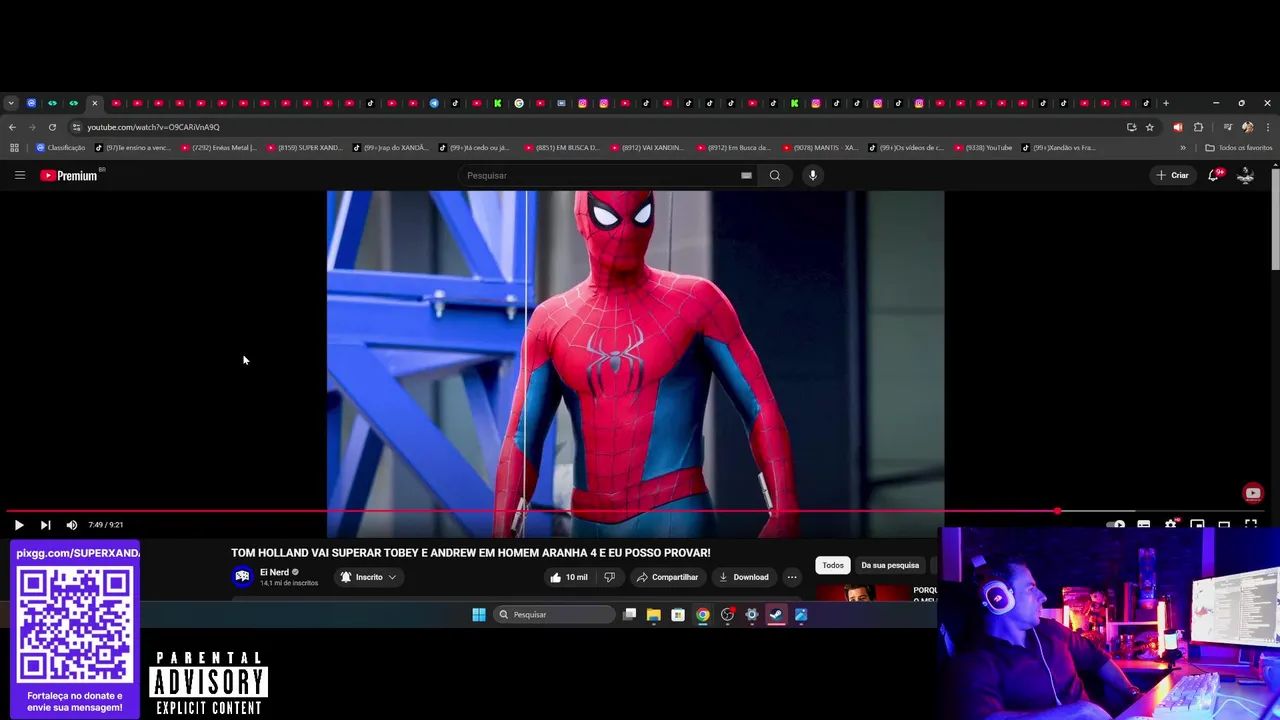The width and height of the screenshot is (1280, 720).
Task: Open the on-screen keyboard in search box
Action: click(x=746, y=175)
